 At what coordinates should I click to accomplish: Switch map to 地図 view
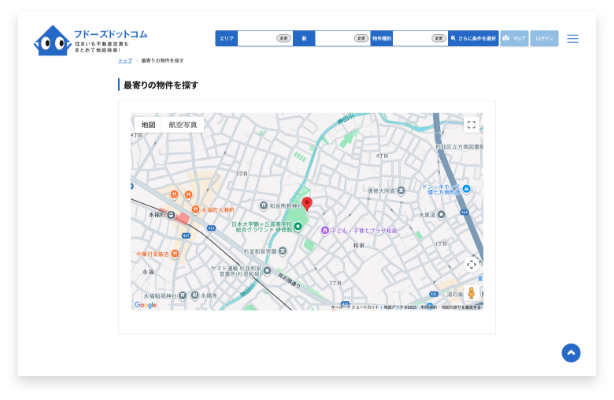tap(148, 125)
